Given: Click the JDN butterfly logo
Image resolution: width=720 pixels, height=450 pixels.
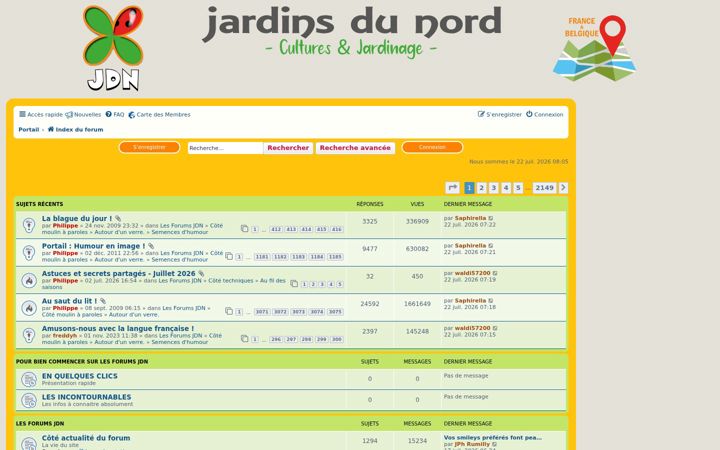Looking at the screenshot, I should coord(113,48).
